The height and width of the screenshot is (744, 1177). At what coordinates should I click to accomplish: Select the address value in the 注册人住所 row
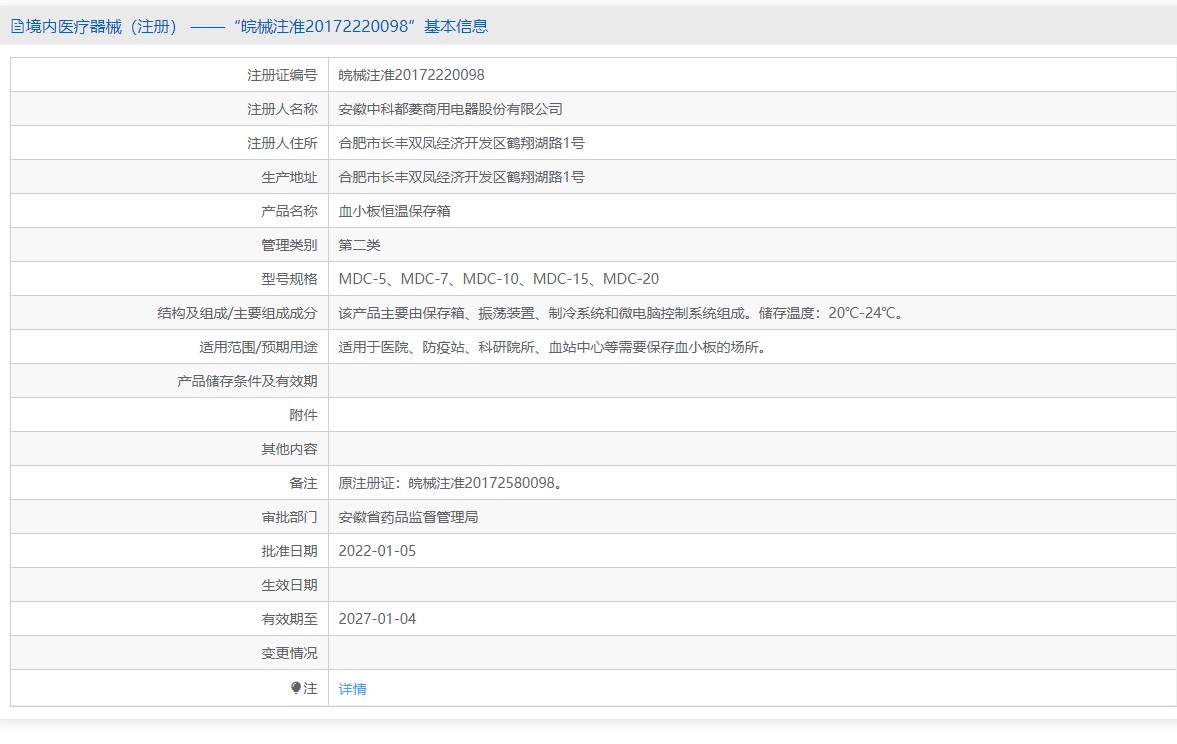click(x=462, y=143)
